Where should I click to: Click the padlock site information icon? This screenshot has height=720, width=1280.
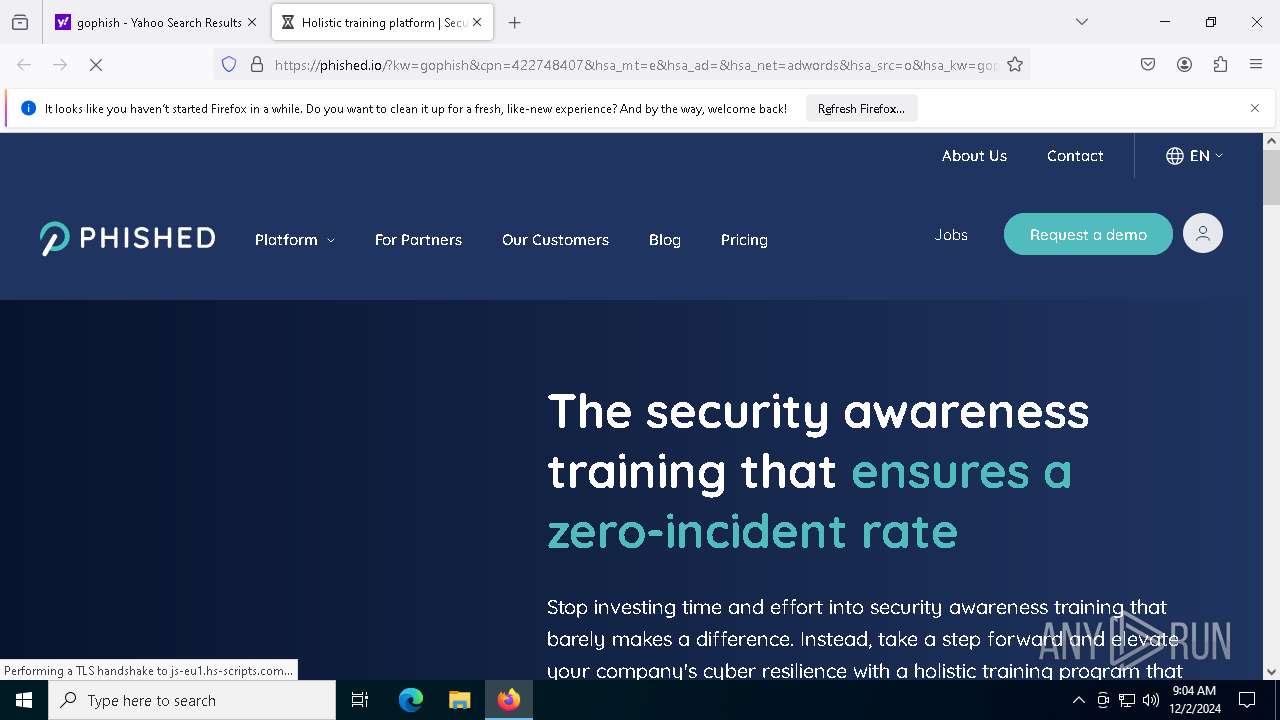257,65
